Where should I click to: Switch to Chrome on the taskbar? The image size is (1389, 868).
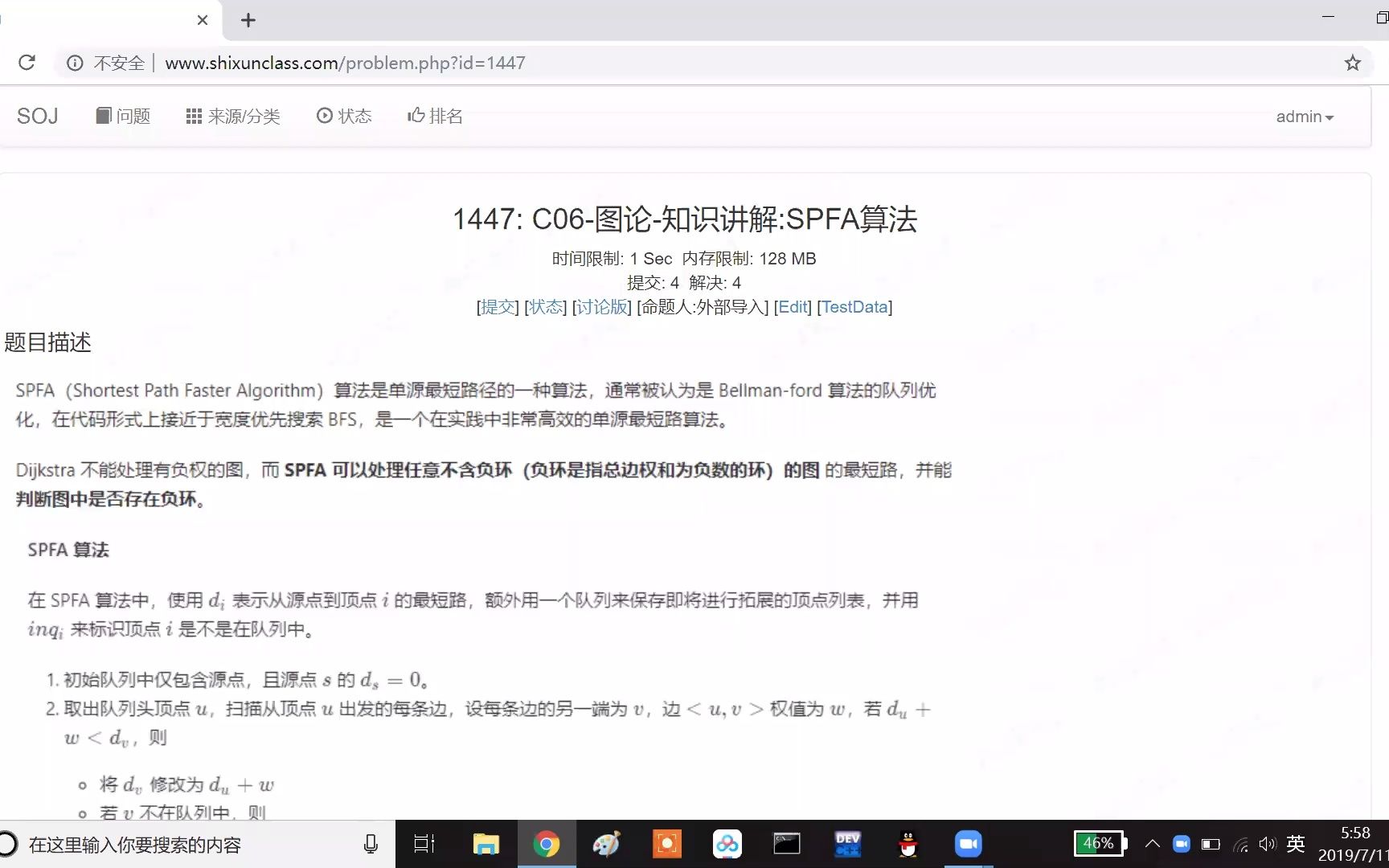coord(547,844)
